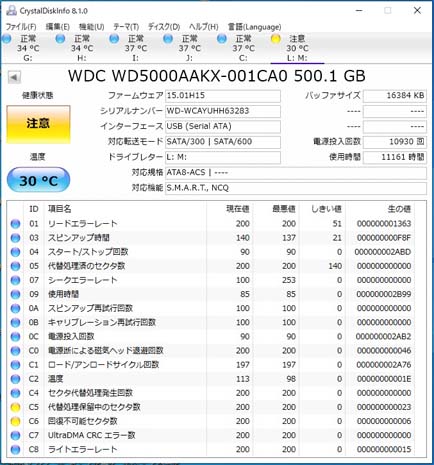
Task: Click the power-on hours field 11161 時間
Action: (x=395, y=157)
